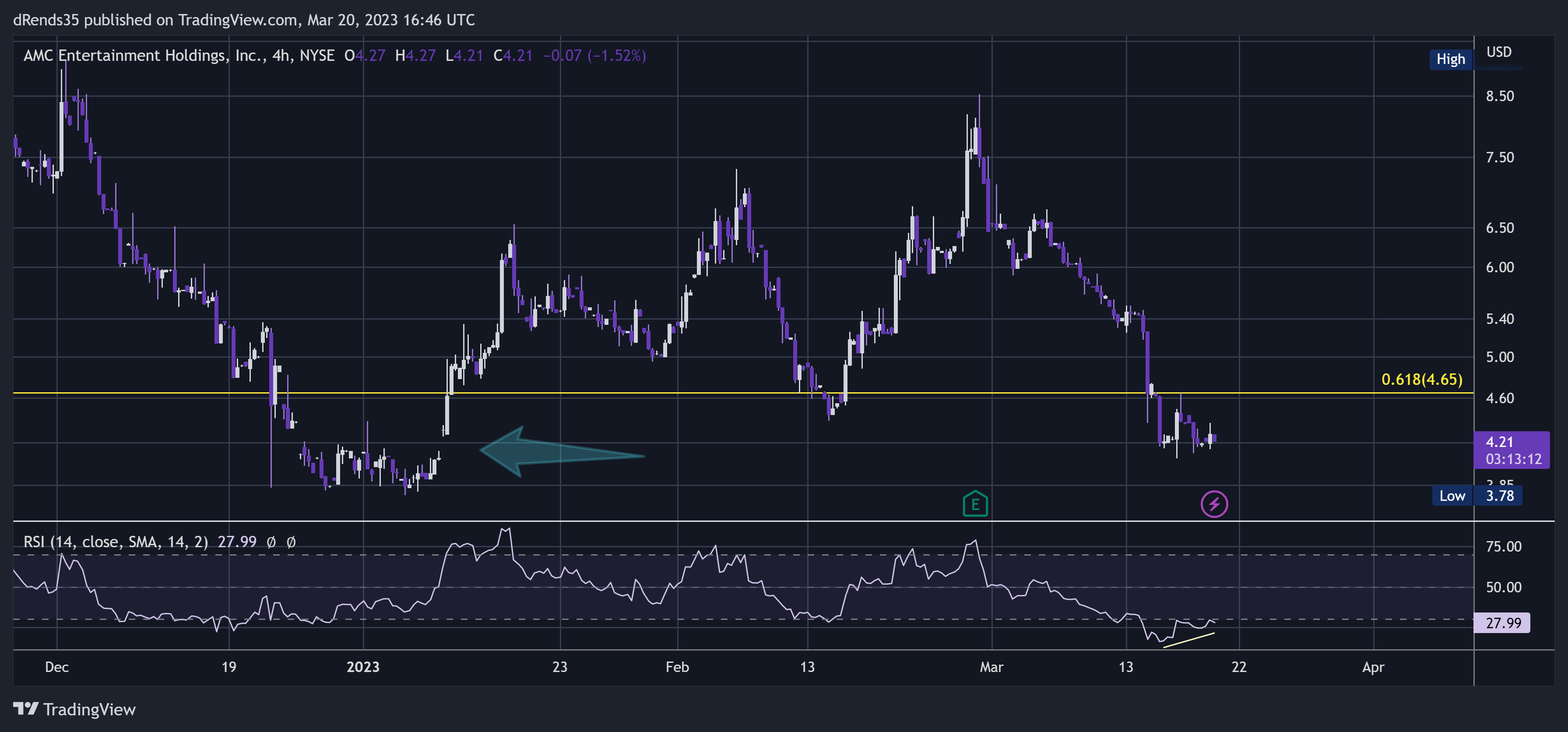Click the countdown timer 03:13:12
The image size is (1568, 732).
(1513, 459)
